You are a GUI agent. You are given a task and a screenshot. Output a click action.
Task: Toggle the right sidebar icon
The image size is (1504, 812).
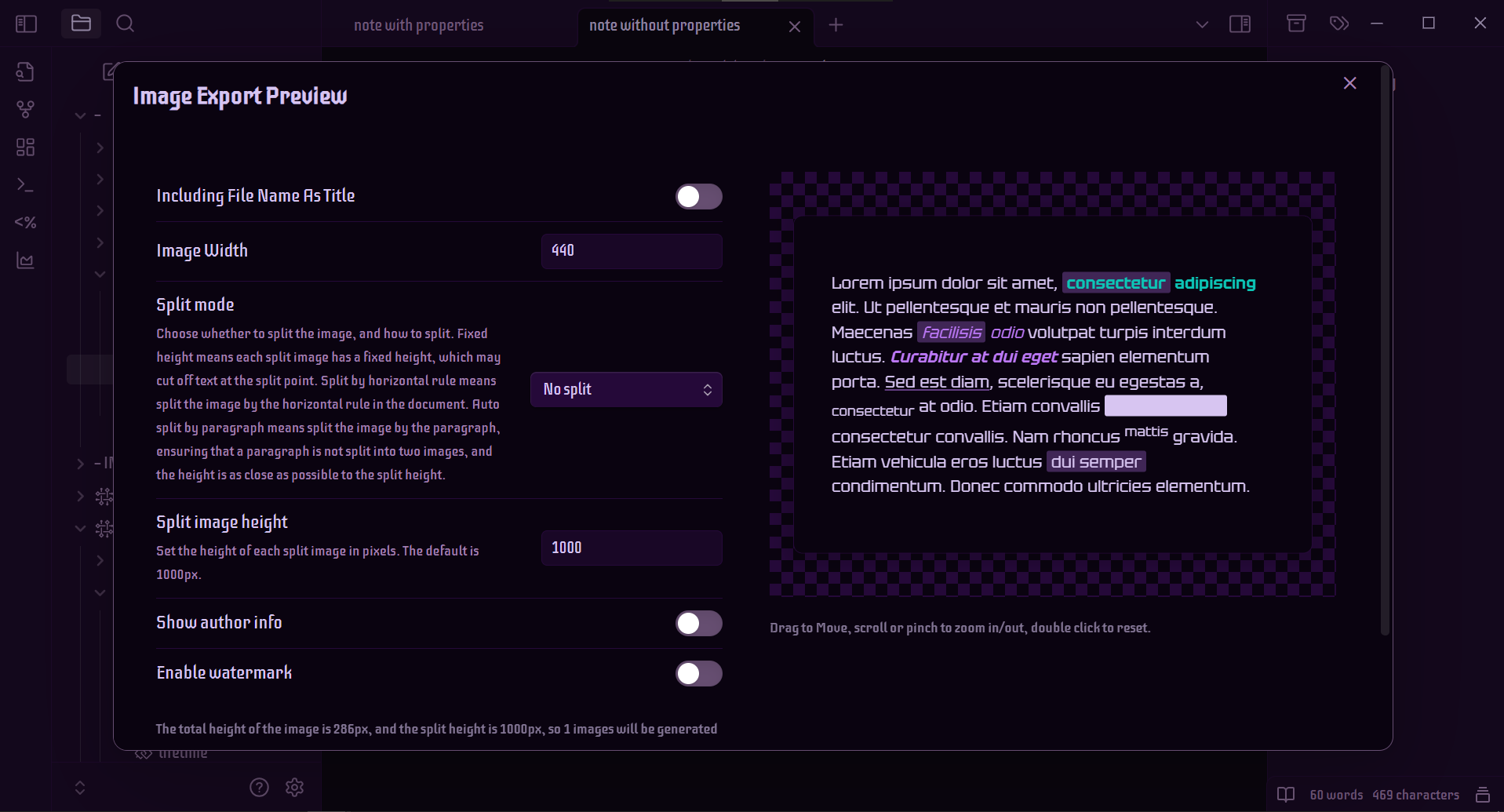coord(1240,24)
